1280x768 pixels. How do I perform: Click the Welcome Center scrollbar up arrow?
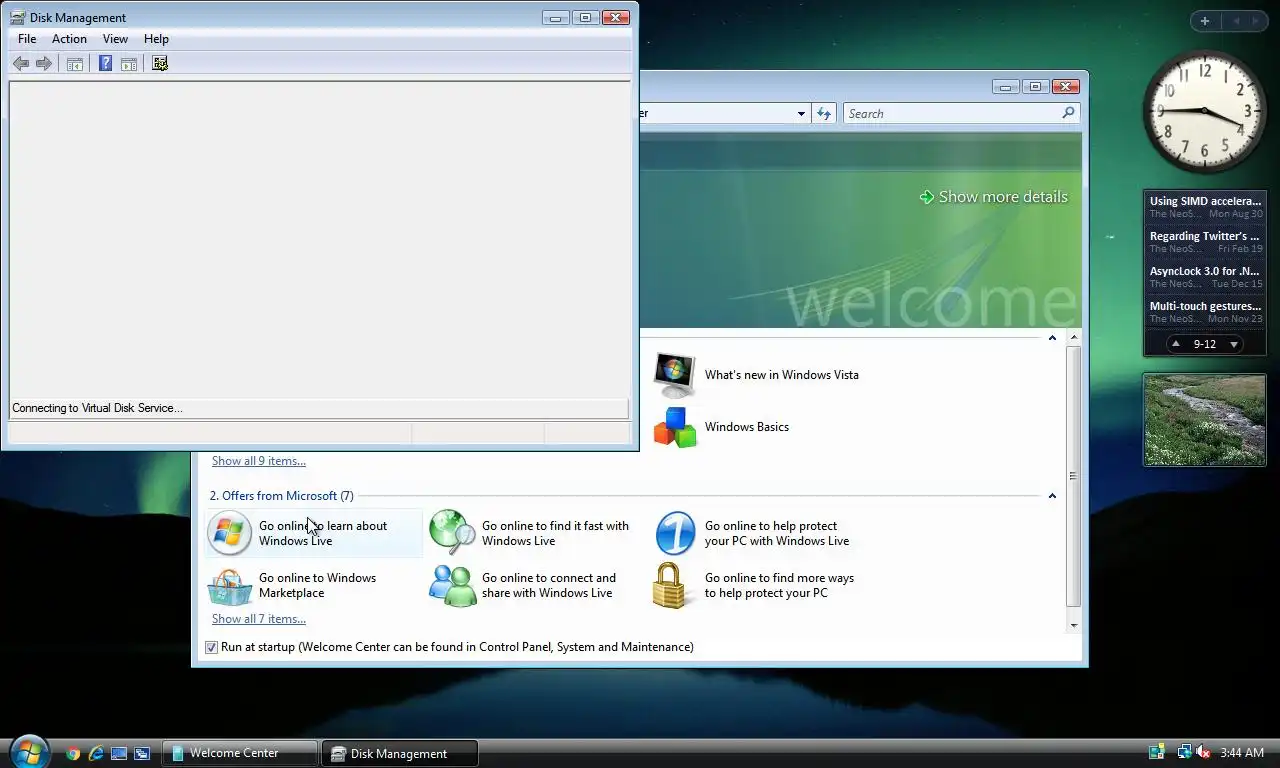(1074, 338)
